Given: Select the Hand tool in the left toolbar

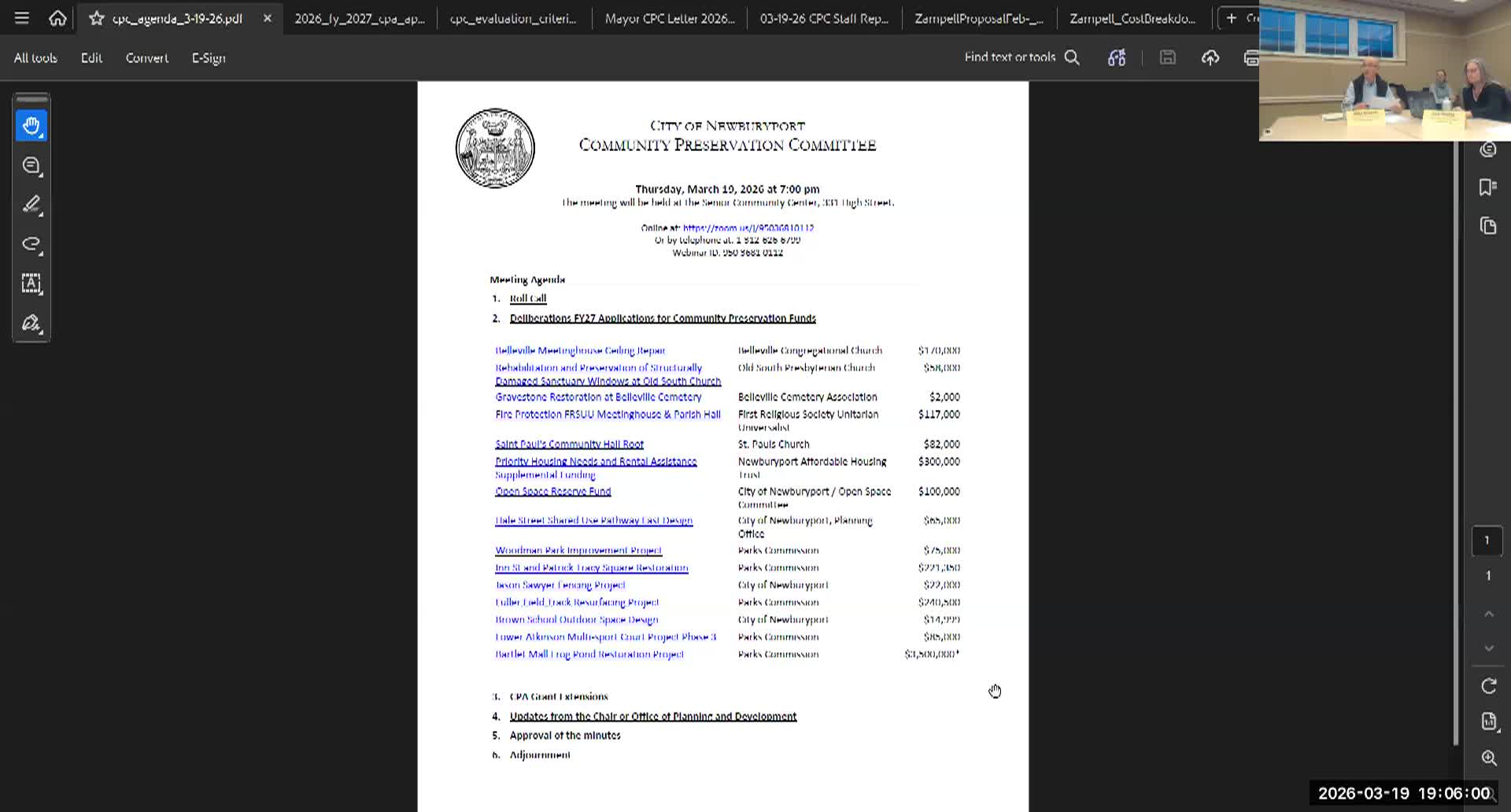Looking at the screenshot, I should [31, 124].
